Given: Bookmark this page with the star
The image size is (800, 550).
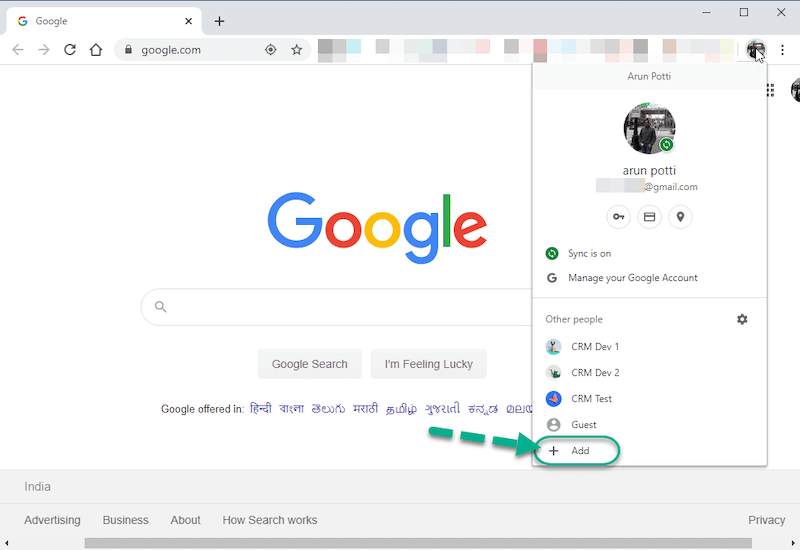Looking at the screenshot, I should (296, 49).
